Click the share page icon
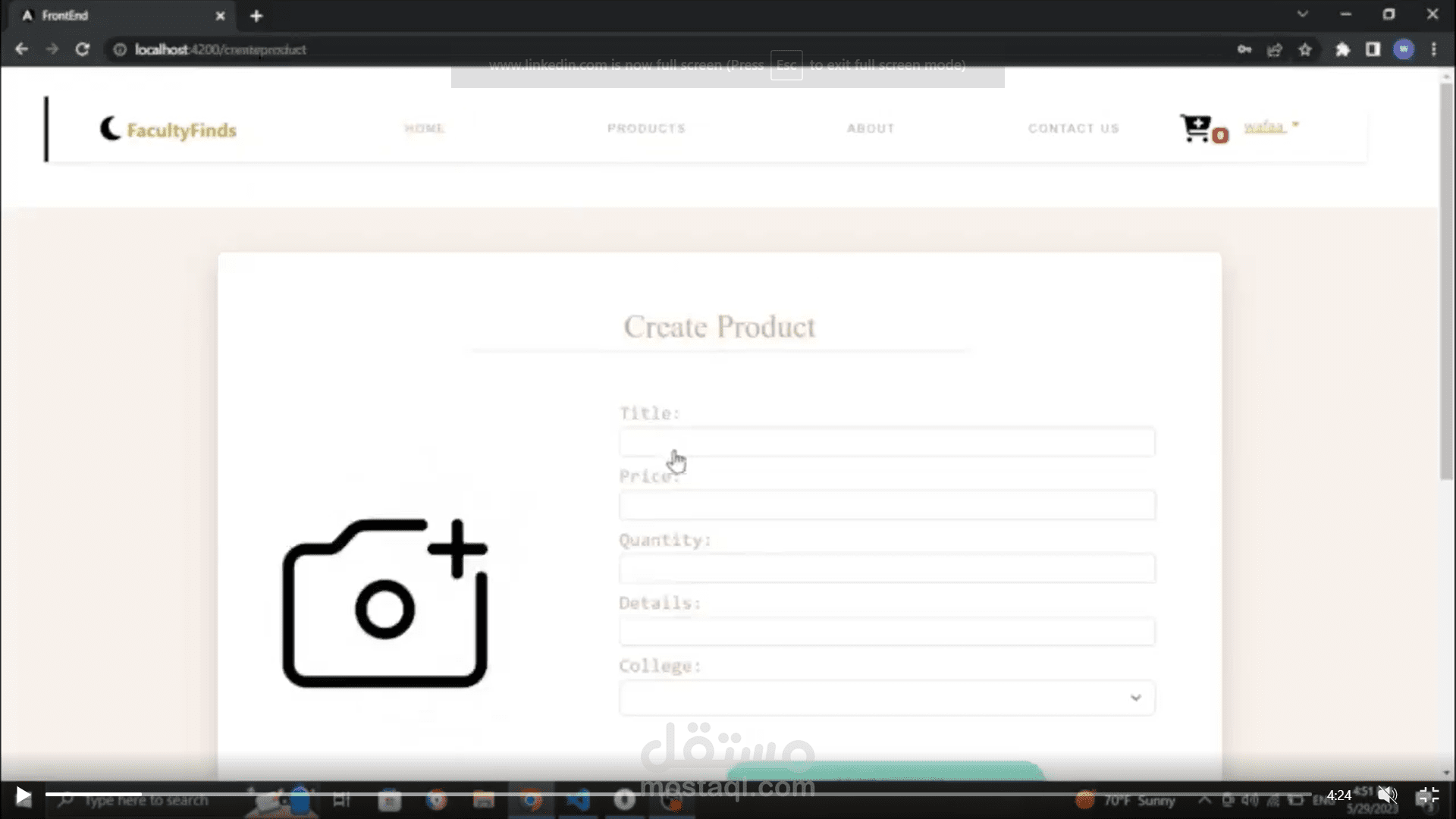Image resolution: width=1456 pixels, height=819 pixels. [x=1275, y=49]
